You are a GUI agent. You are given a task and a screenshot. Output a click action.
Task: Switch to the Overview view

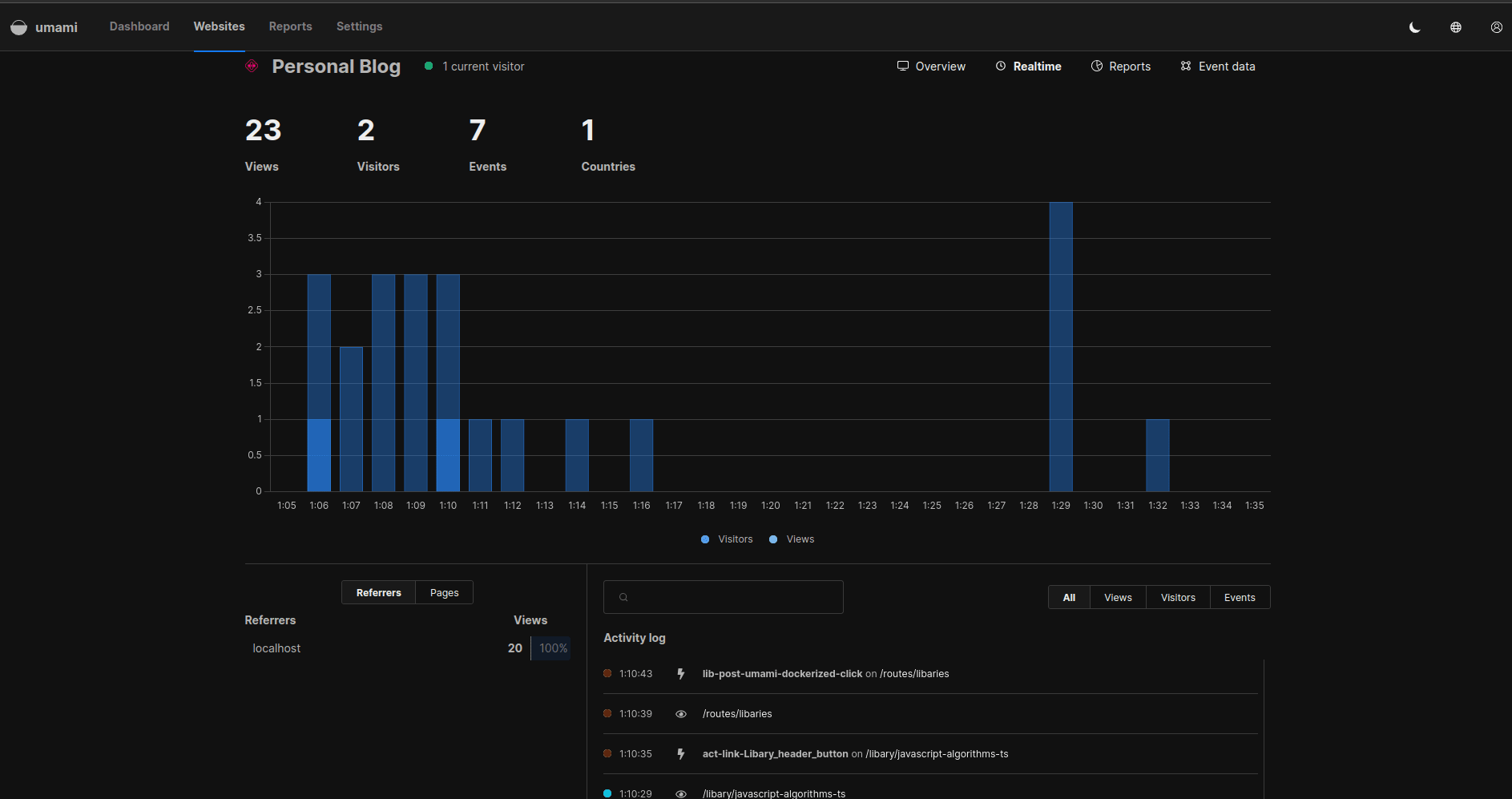tap(931, 67)
